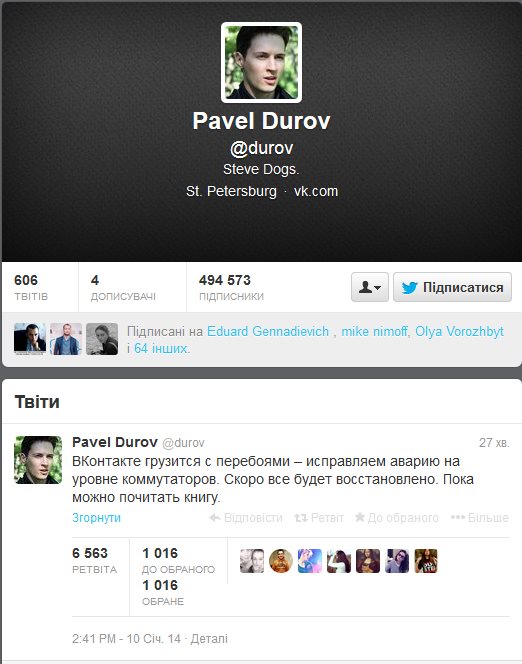The image size is (522, 664).
Task: Toggle the До обраного star favorite
Action: click(360, 517)
